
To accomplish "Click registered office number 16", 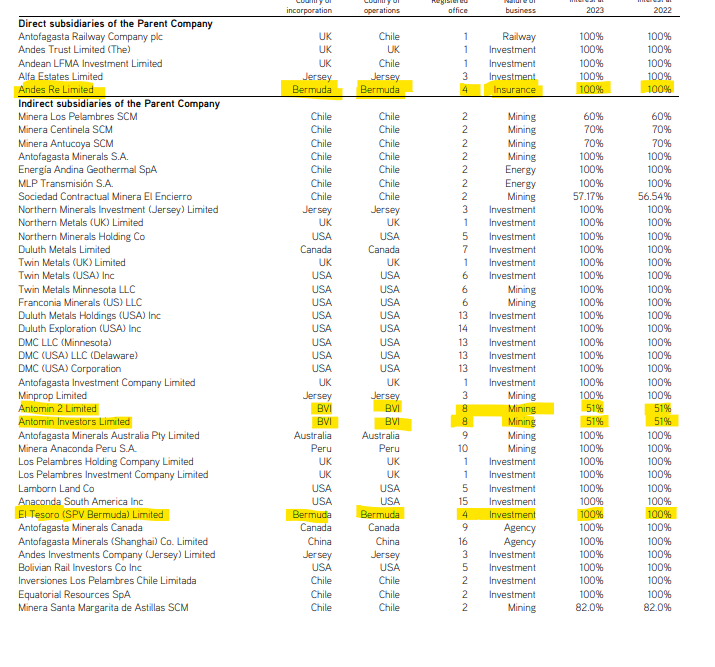I will pos(464,541).
